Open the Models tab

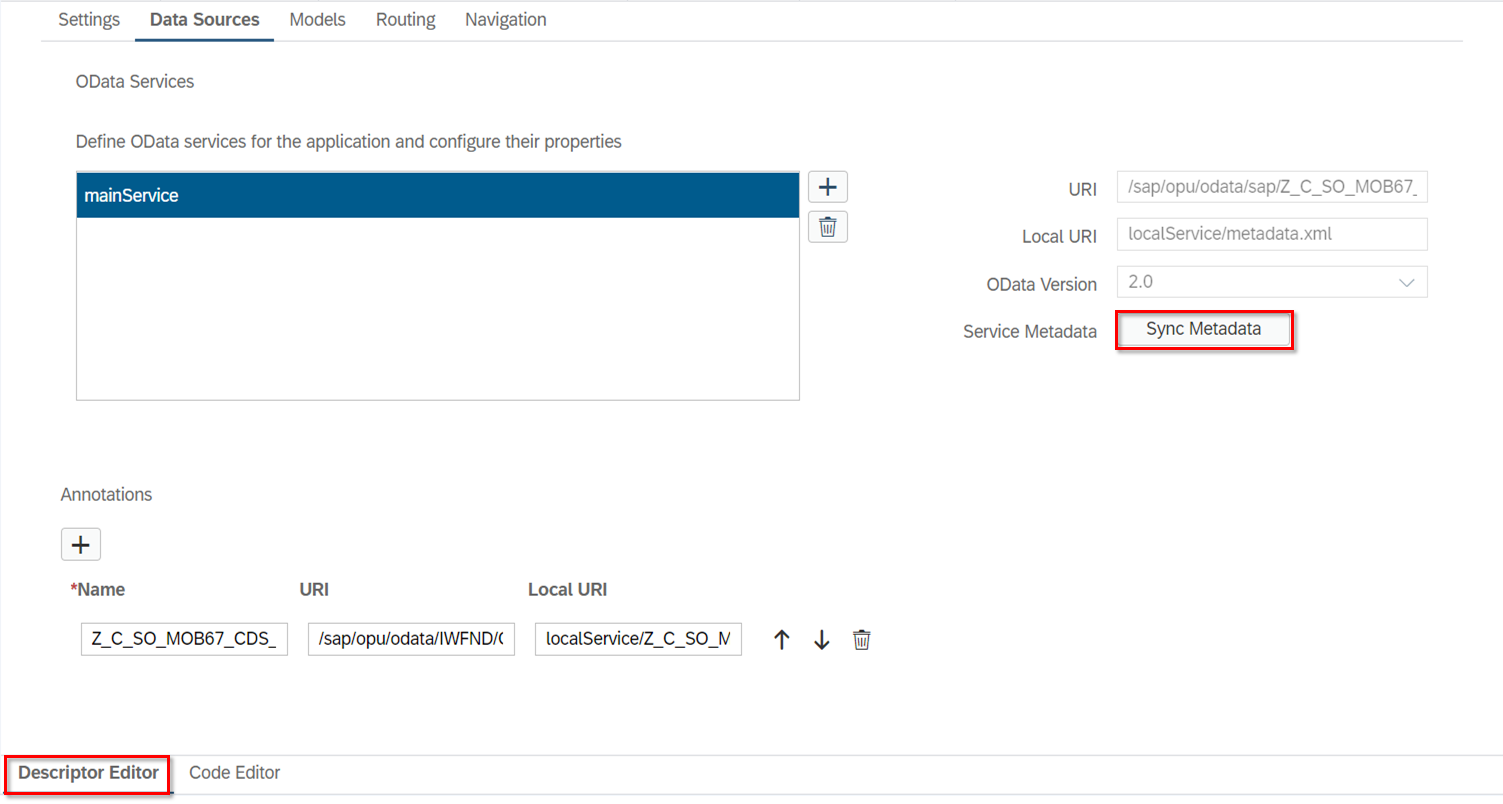pyautogui.click(x=318, y=20)
